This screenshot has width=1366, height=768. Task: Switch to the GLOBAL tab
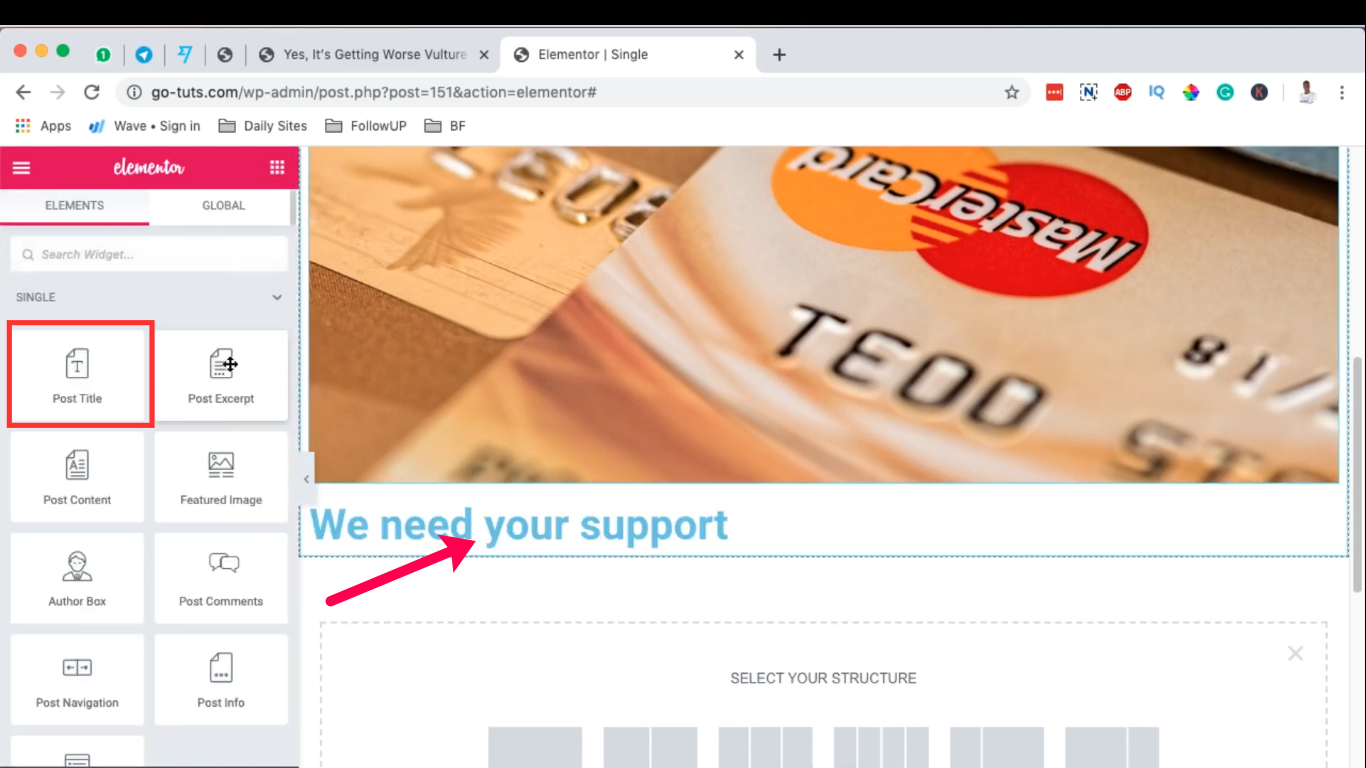224,205
